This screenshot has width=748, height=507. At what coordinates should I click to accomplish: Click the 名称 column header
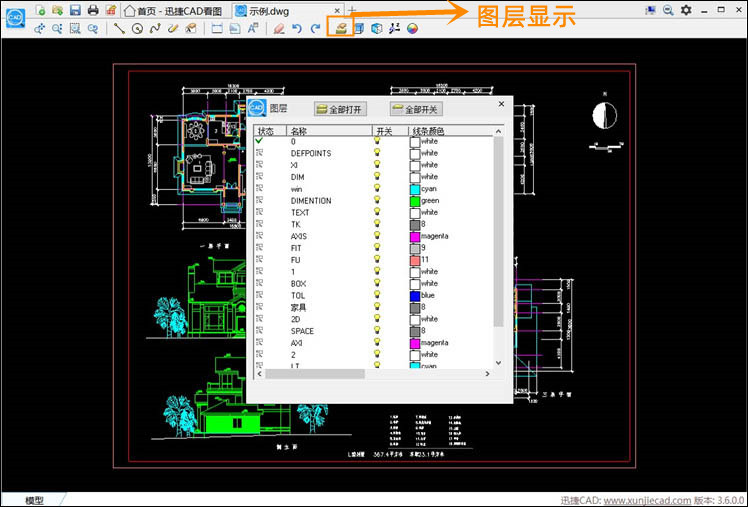pos(329,131)
